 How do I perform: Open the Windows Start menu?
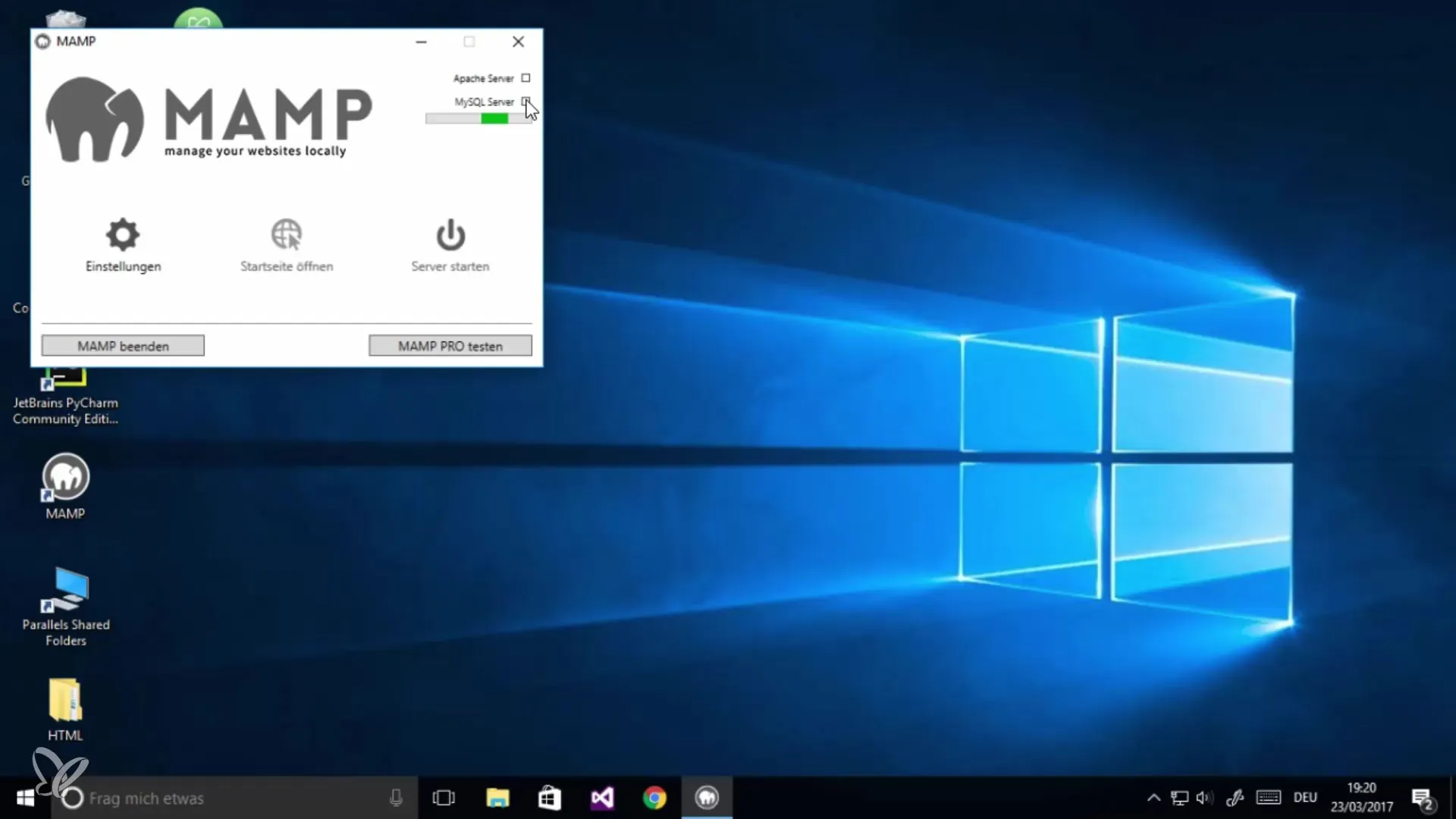coord(25,798)
